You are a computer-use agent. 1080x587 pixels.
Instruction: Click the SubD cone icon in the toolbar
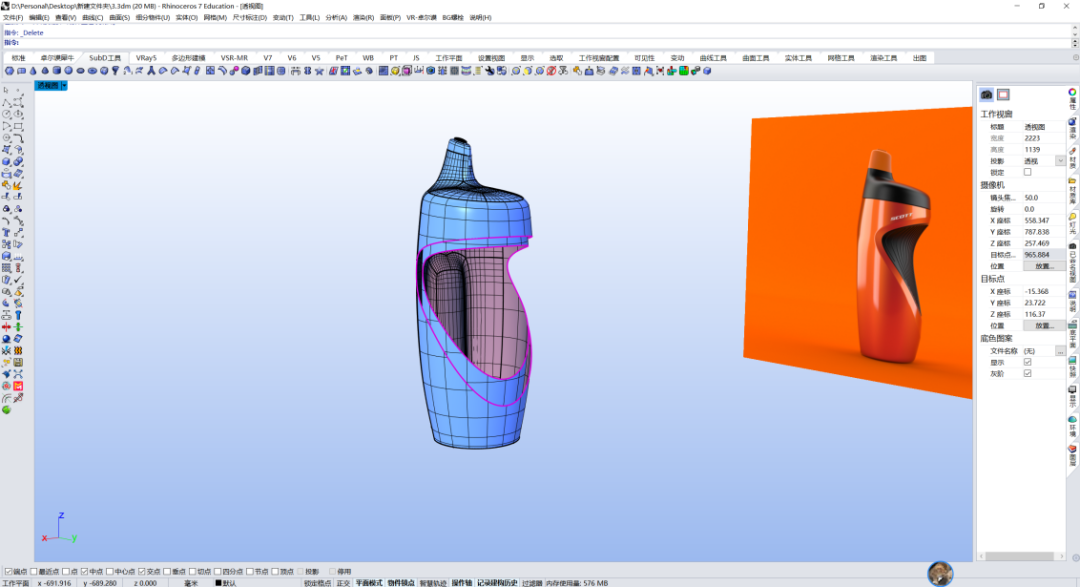pos(33,71)
